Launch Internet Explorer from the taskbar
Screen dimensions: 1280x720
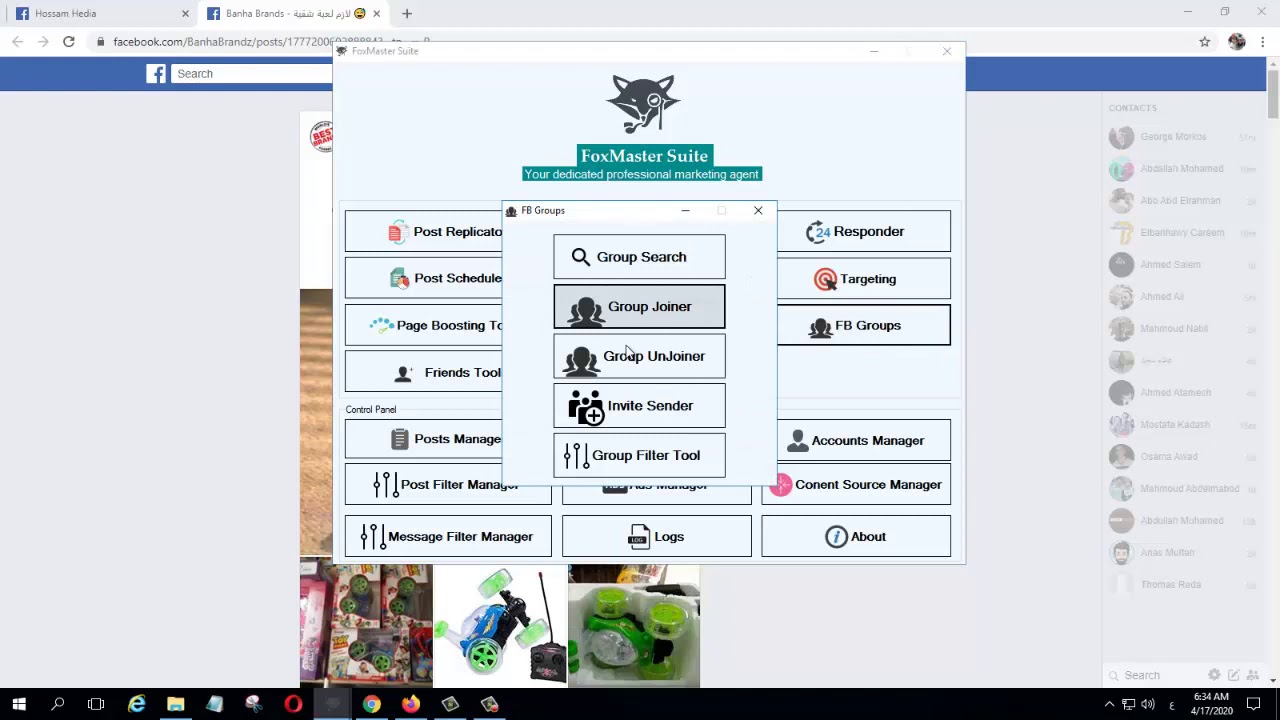[x=137, y=705]
